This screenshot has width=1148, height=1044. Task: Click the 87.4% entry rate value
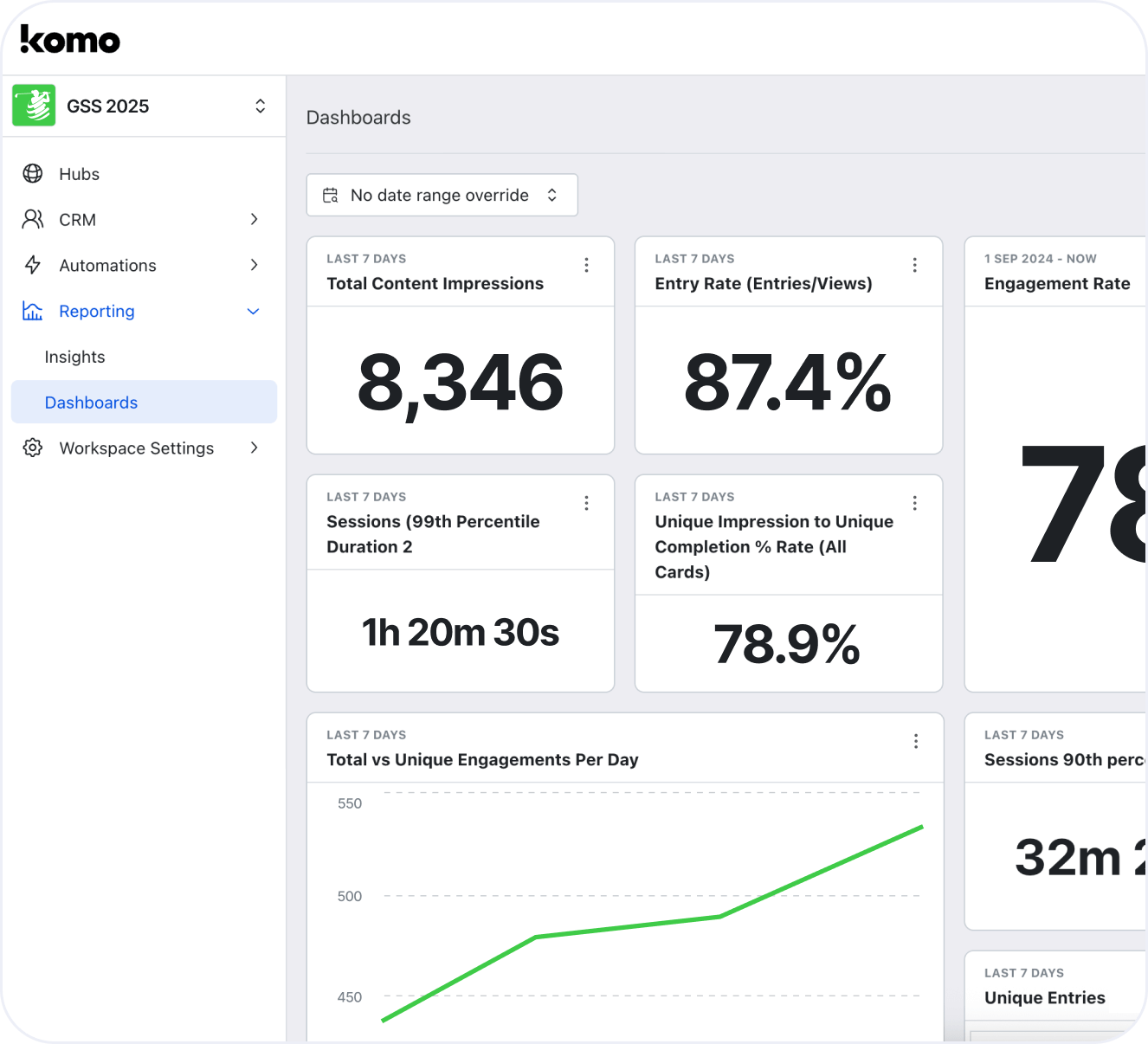coord(788,383)
